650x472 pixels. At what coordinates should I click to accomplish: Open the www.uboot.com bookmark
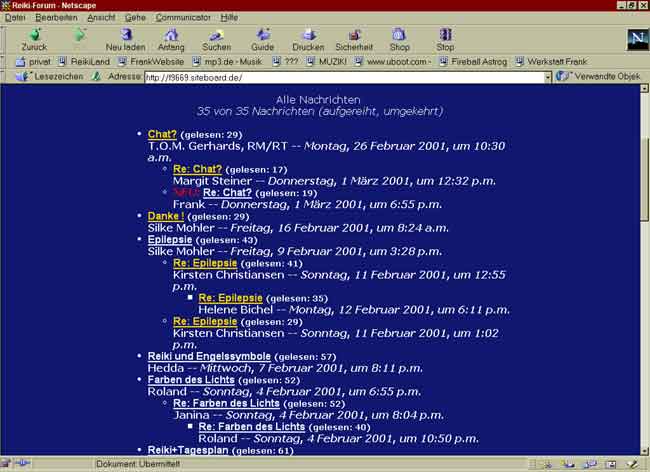tap(393, 62)
